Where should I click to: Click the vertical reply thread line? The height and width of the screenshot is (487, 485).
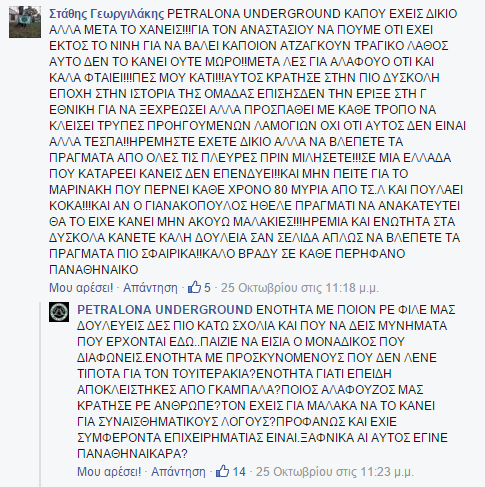[x=40, y=394]
